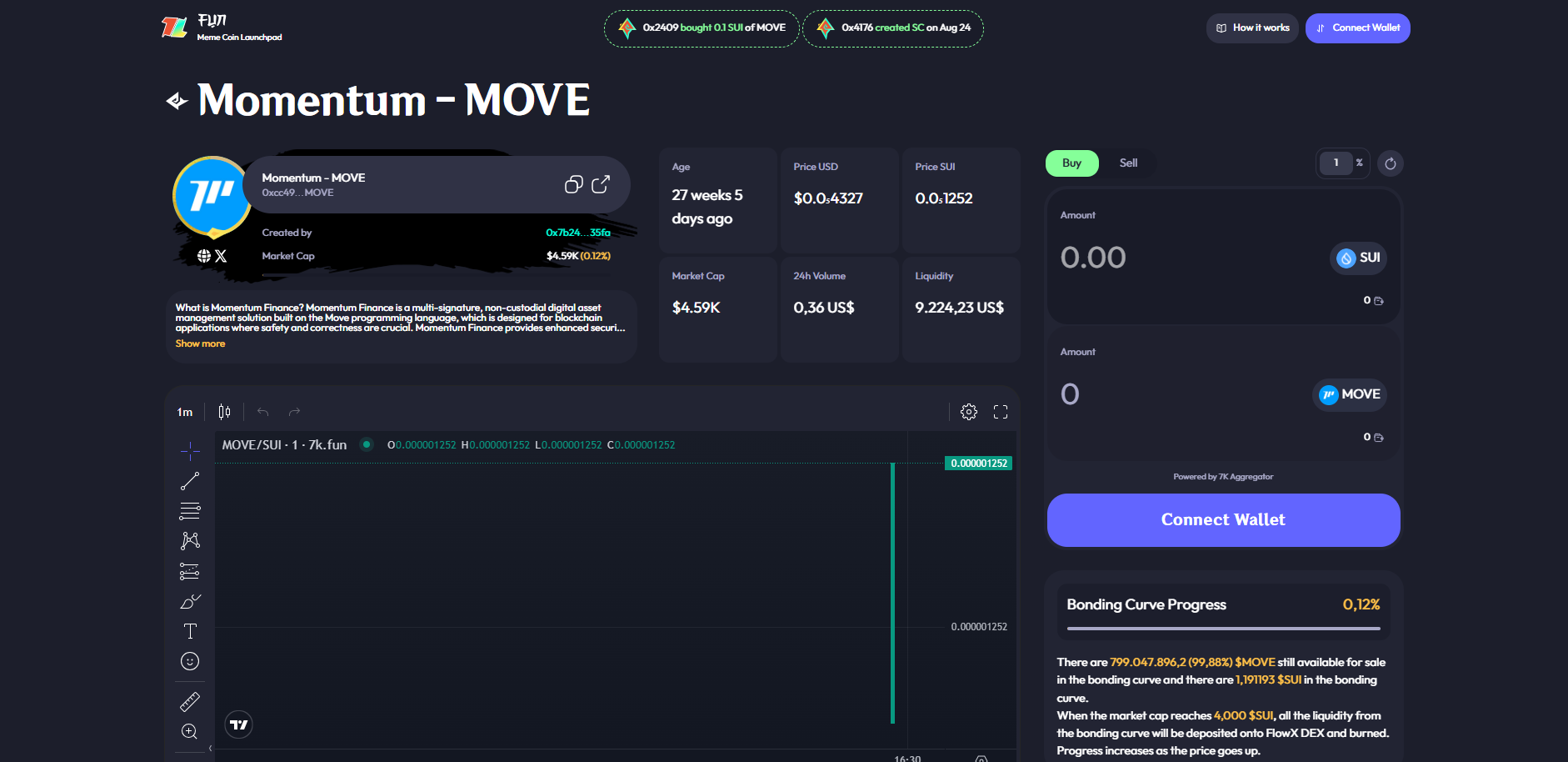Open the token's website globe icon
This screenshot has width=1568, height=762.
pos(204,256)
